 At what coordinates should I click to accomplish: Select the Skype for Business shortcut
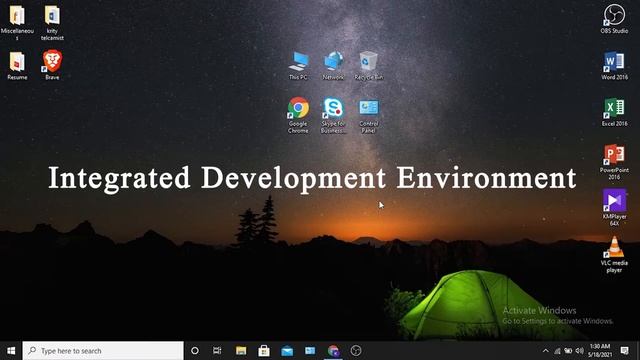[x=333, y=115]
